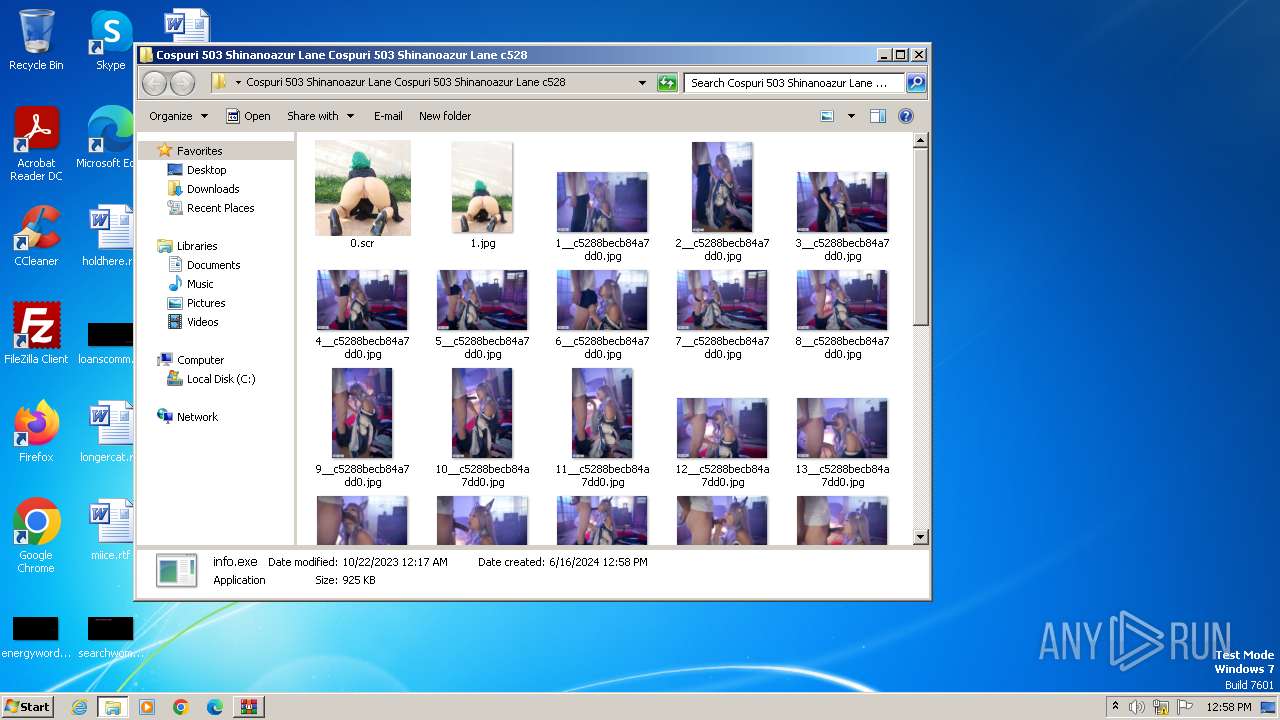Select Local Disk (C:) in the navigation pane
Screen dimensions: 1280x720
pyautogui.click(x=220, y=379)
